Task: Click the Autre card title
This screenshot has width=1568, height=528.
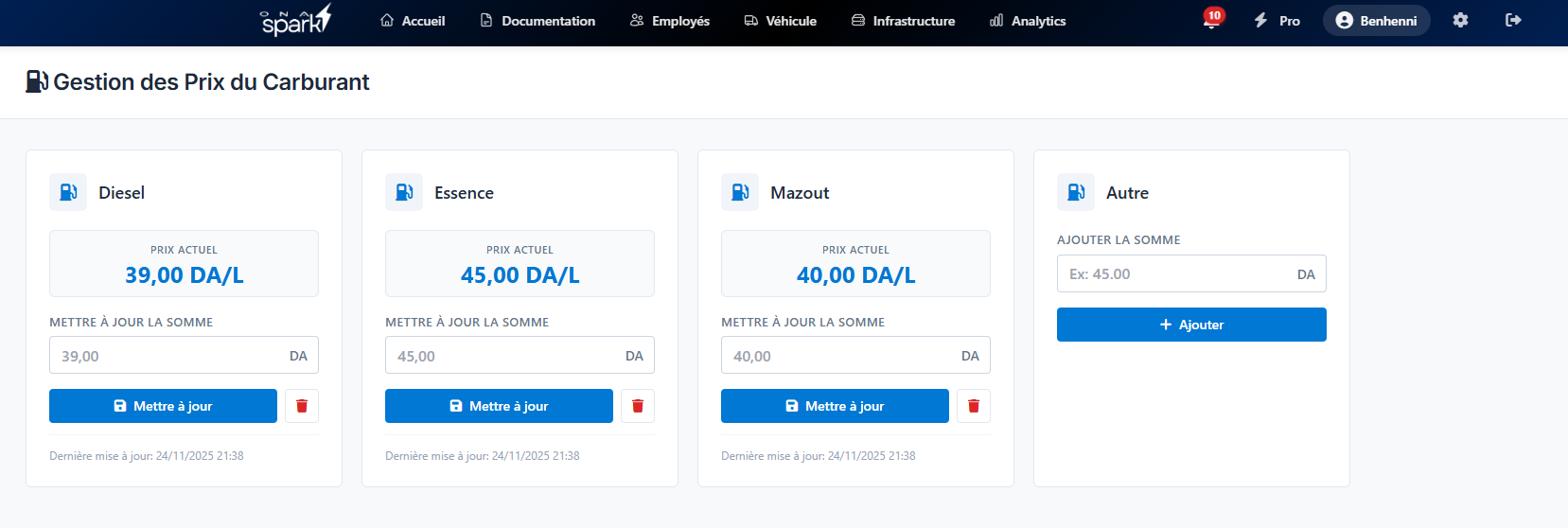Action: coord(1127,193)
